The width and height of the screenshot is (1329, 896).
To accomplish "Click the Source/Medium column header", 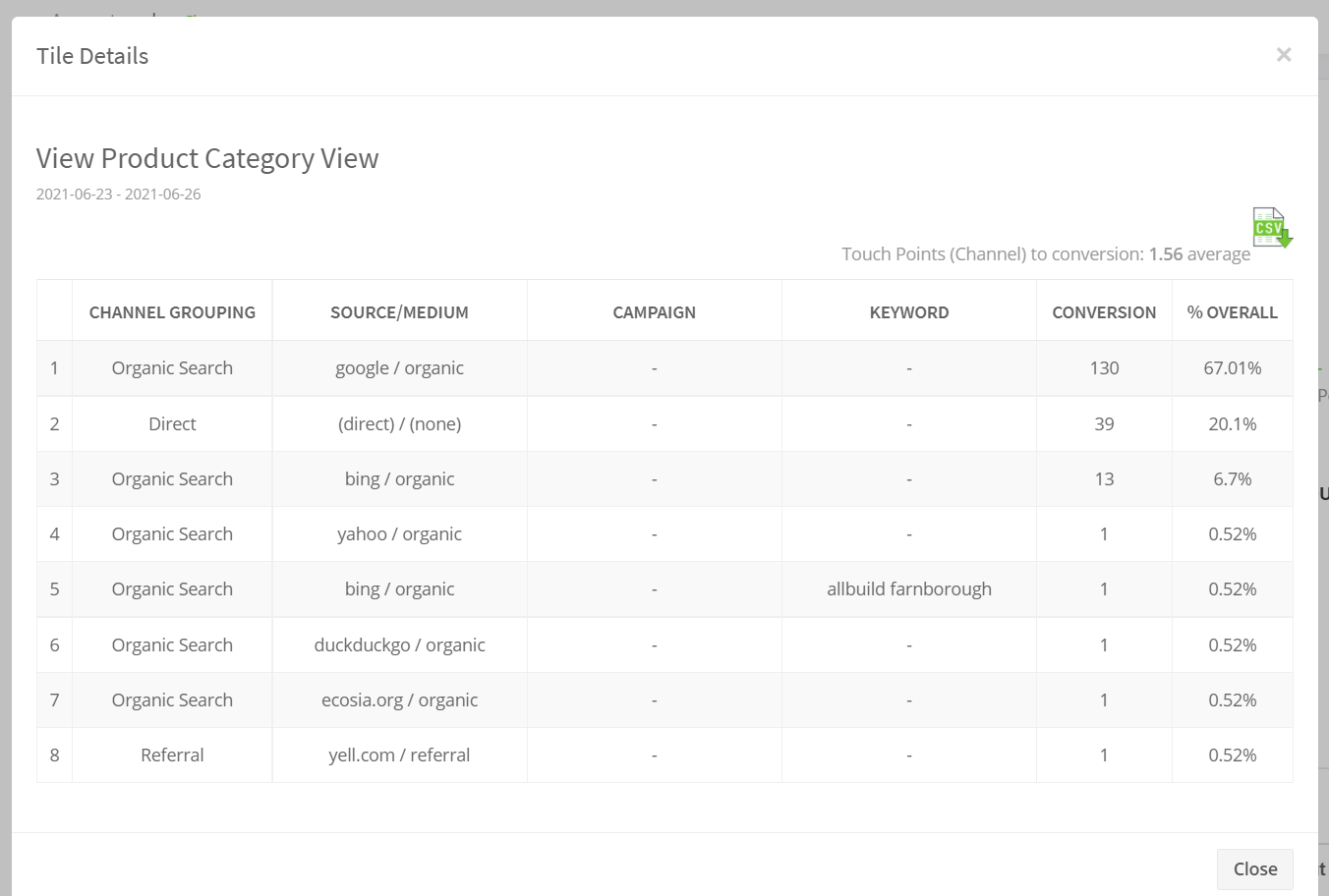I will [x=399, y=312].
